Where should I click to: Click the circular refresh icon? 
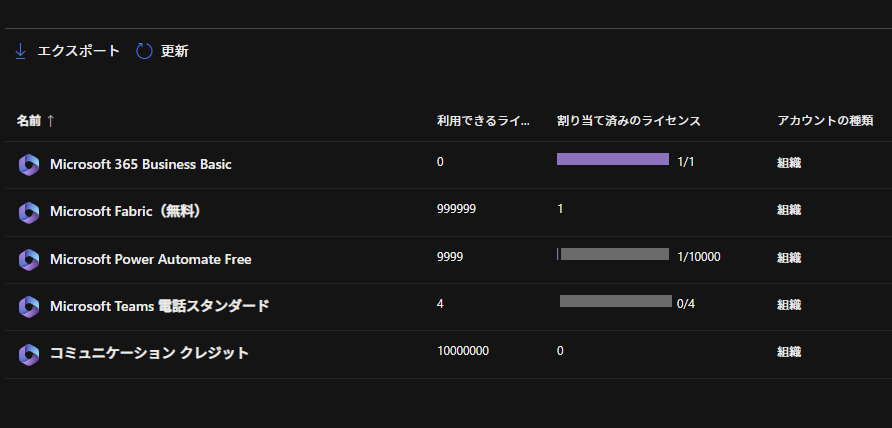click(x=144, y=51)
